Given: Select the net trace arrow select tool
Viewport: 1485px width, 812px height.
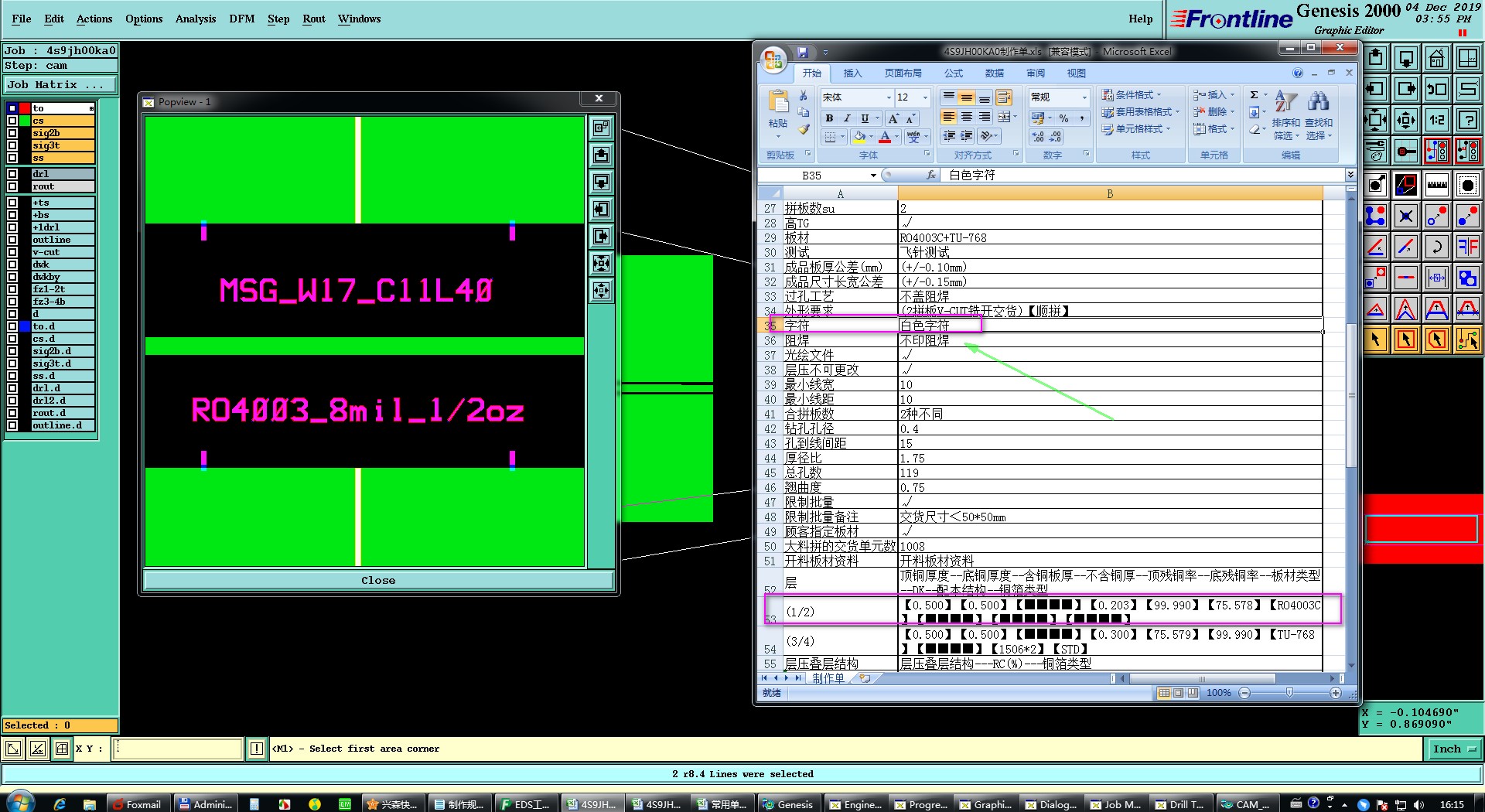Looking at the screenshot, I should (x=1467, y=339).
